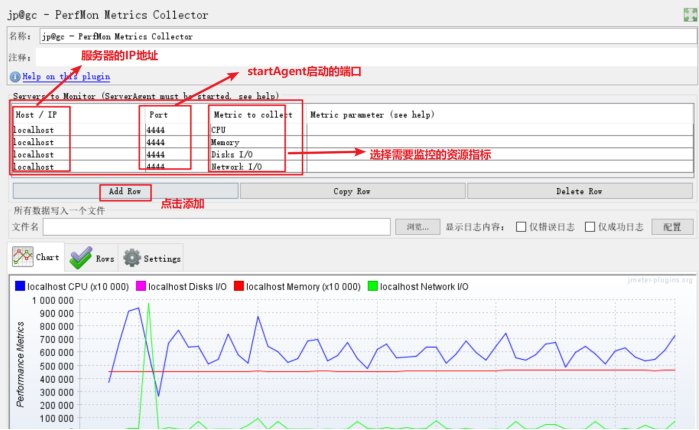
Task: Click the 4444 port cell in the CPU row
Action: pos(177,130)
